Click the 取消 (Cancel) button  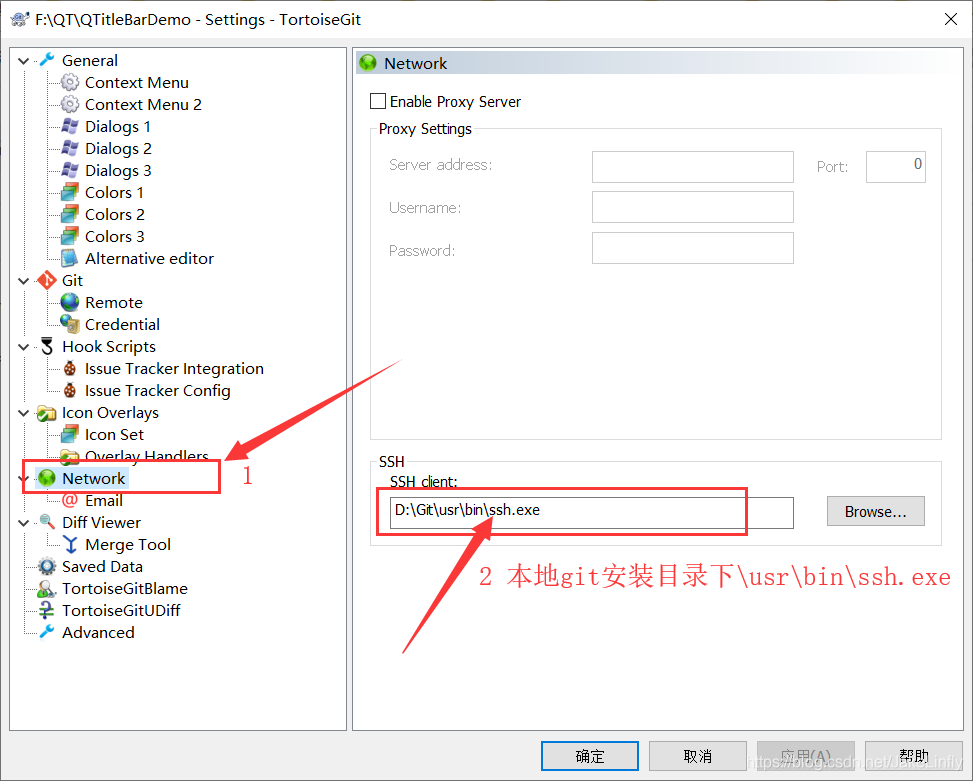click(697, 756)
